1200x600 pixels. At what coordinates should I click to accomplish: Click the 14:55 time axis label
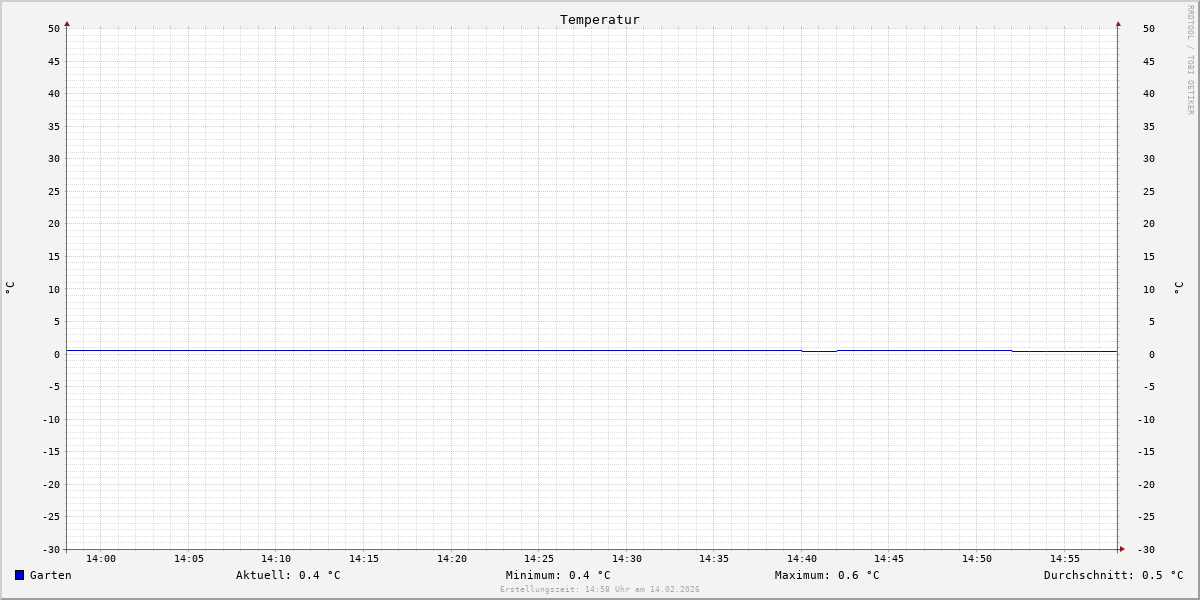[1065, 558]
